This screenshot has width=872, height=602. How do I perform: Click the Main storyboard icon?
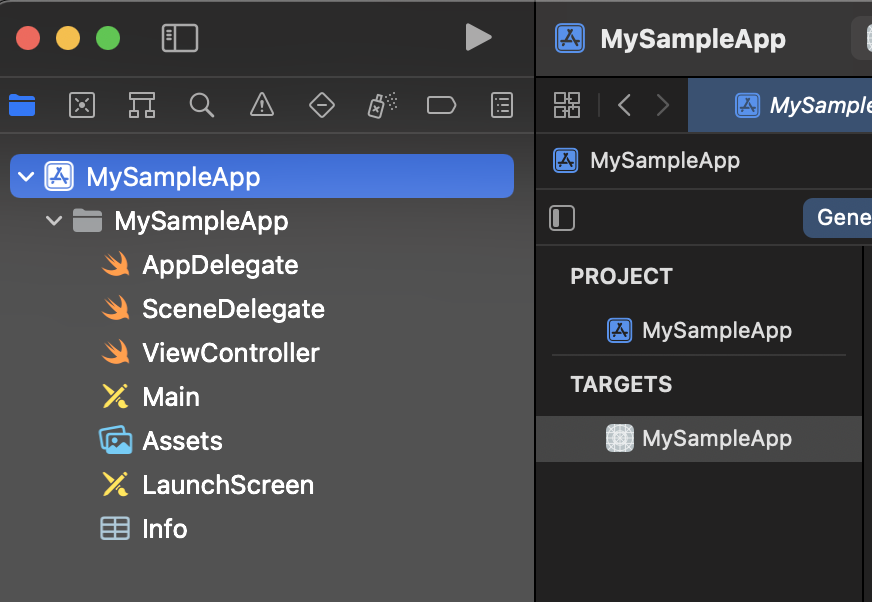(116, 397)
